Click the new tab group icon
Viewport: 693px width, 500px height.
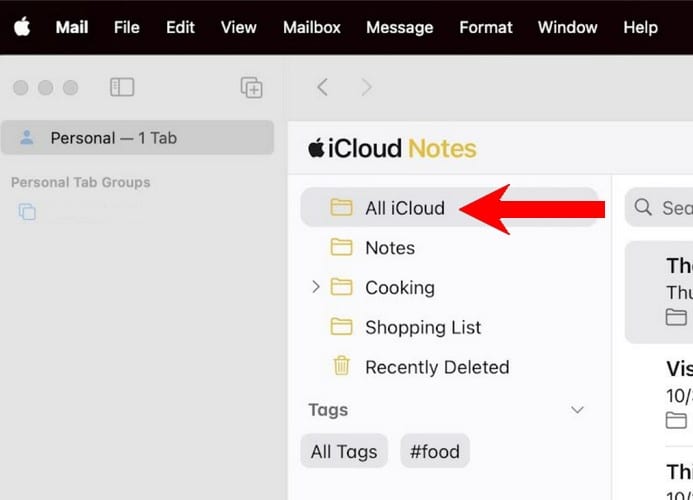point(252,88)
